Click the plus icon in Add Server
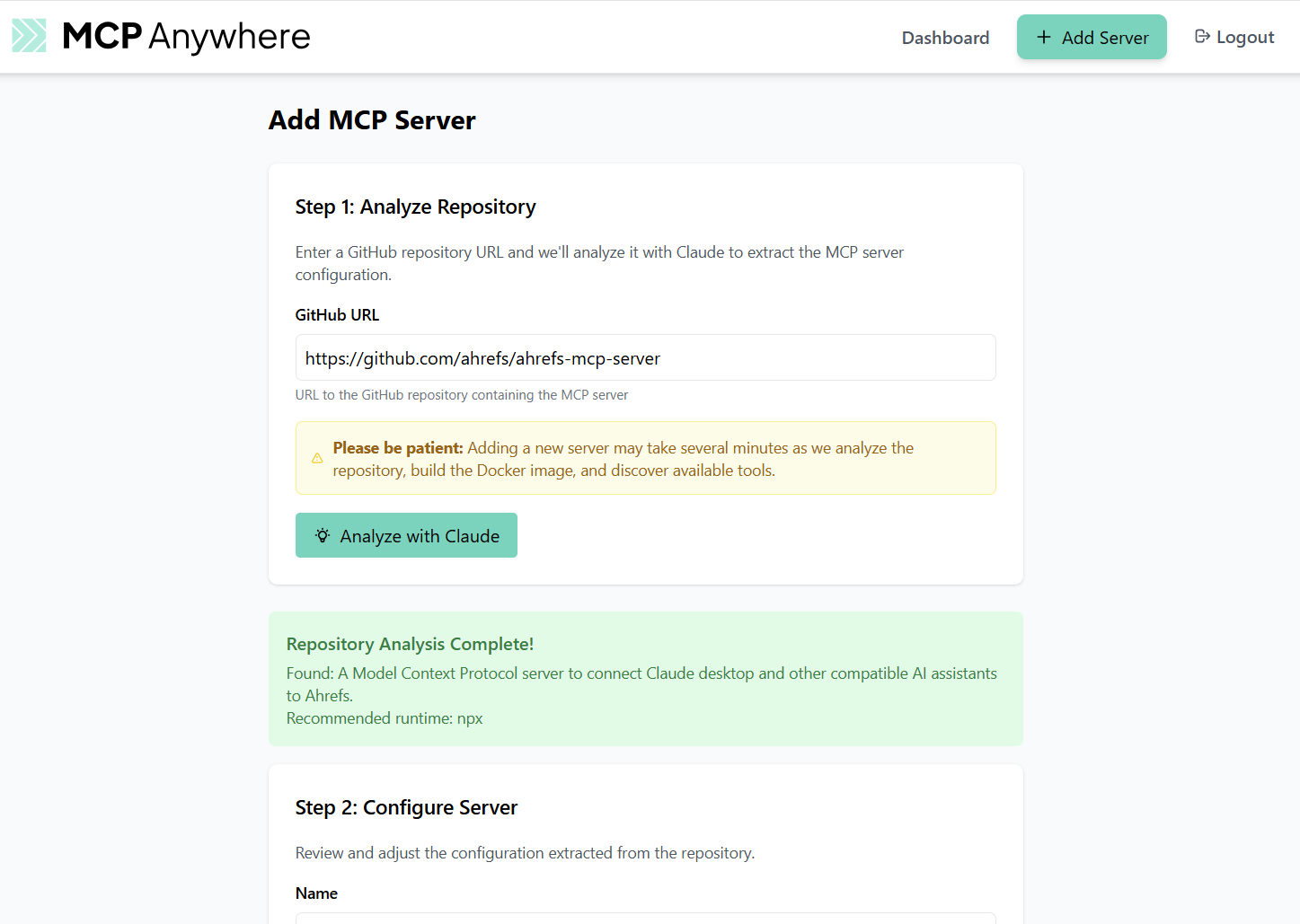Viewport: 1300px width, 924px height. coord(1043,37)
